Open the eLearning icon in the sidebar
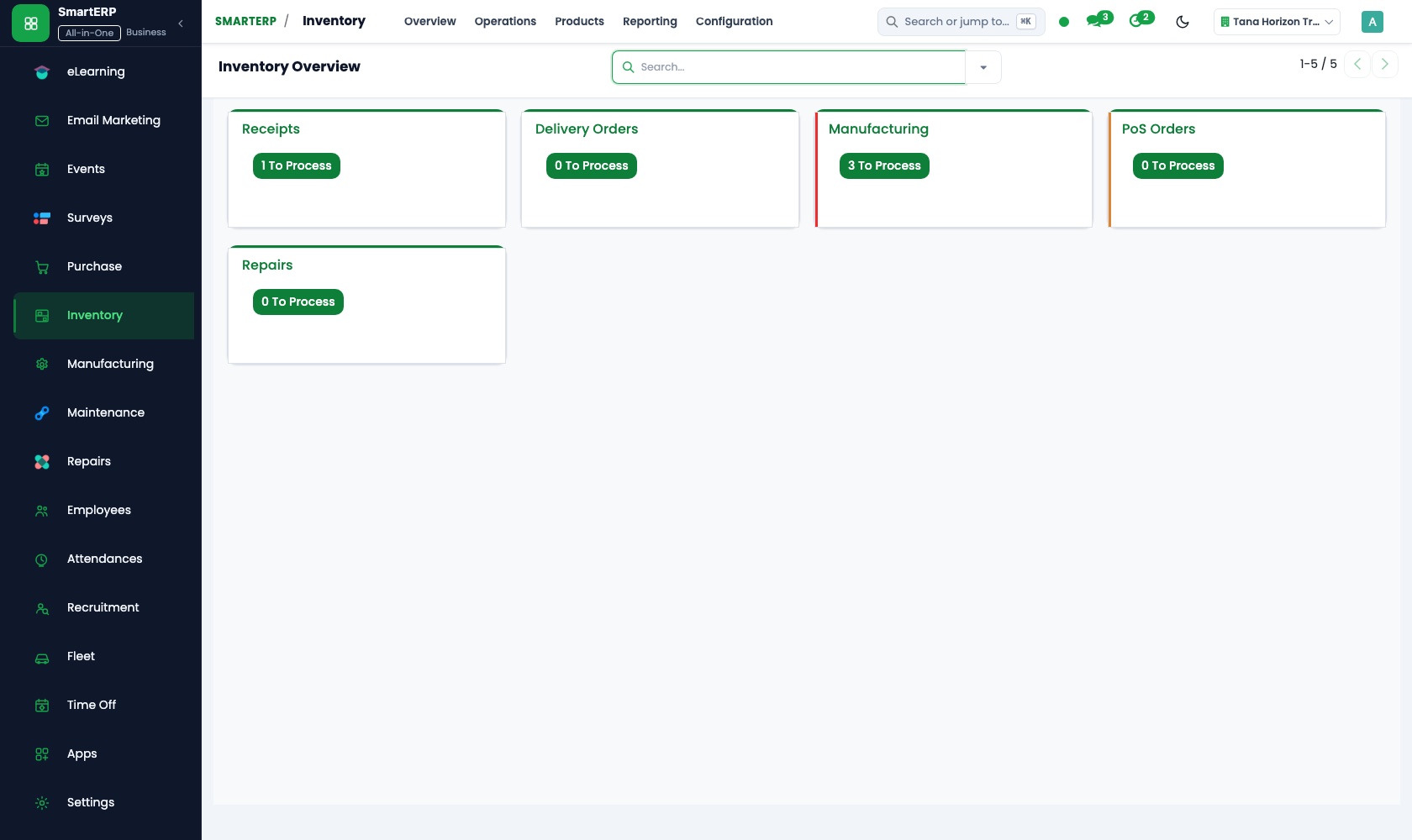This screenshot has height=840, width=1412. tap(42, 72)
